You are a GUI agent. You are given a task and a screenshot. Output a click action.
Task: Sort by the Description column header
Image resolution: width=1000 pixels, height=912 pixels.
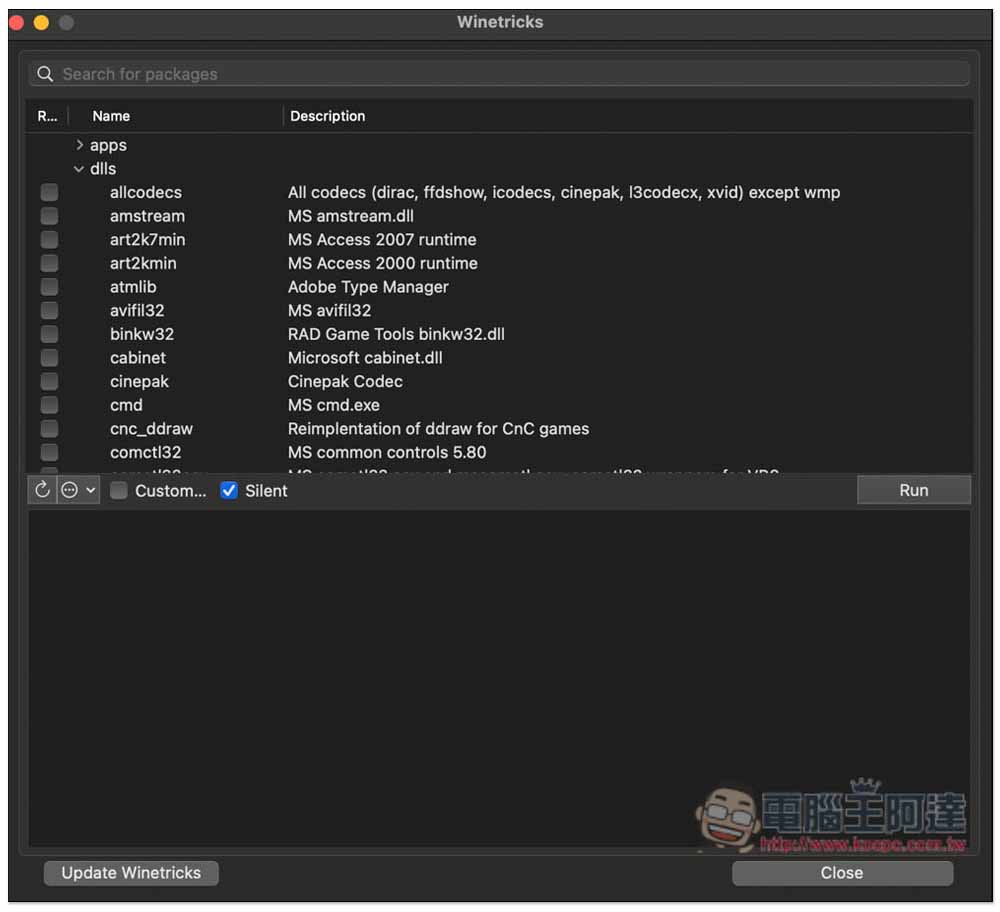(x=328, y=116)
